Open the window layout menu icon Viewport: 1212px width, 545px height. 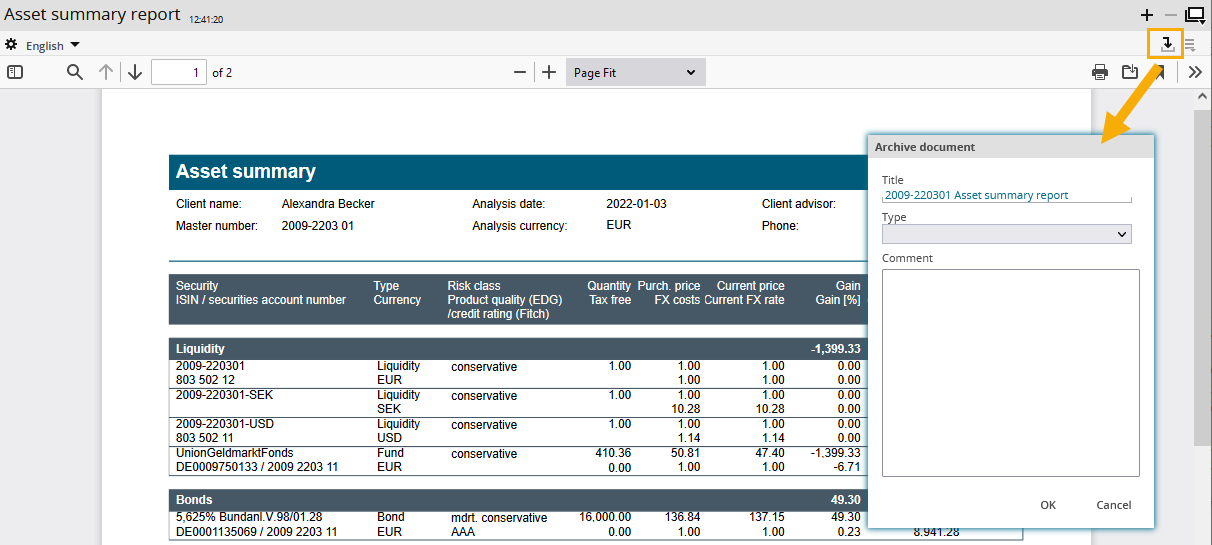1194,15
